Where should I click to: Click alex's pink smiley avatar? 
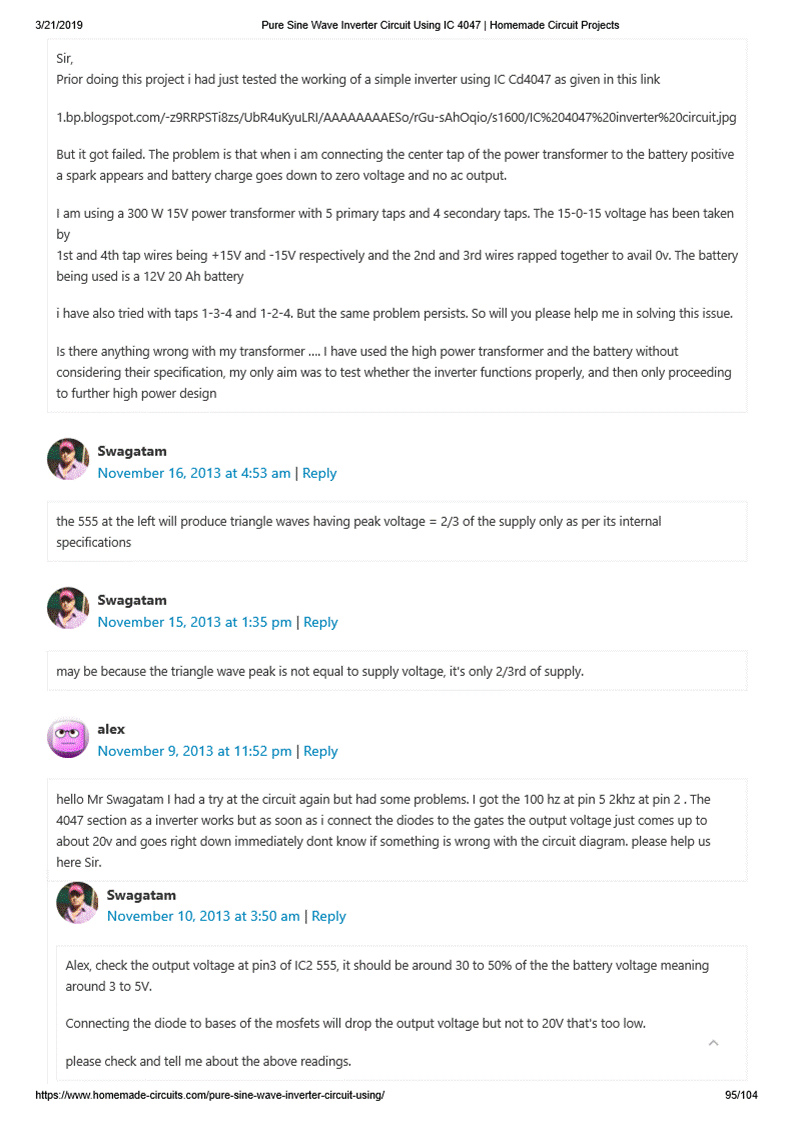click(x=68, y=738)
